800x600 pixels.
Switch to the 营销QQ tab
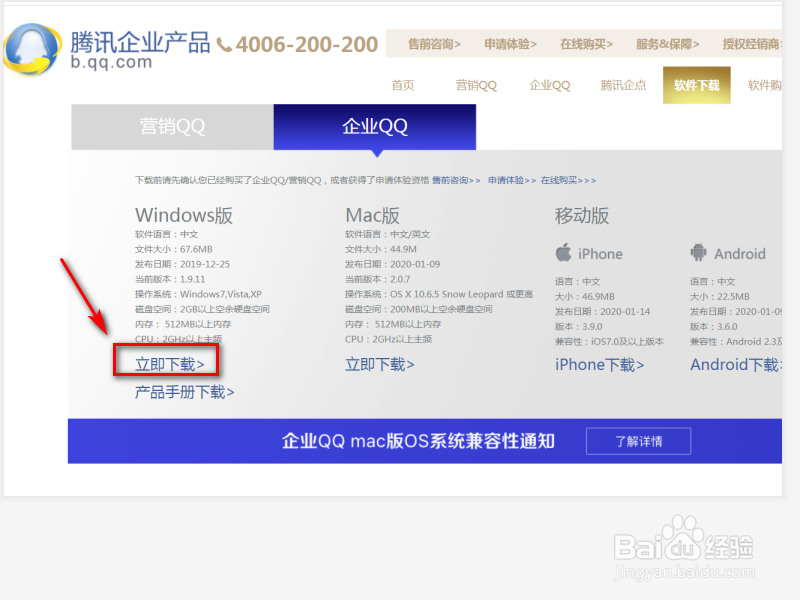[172, 127]
